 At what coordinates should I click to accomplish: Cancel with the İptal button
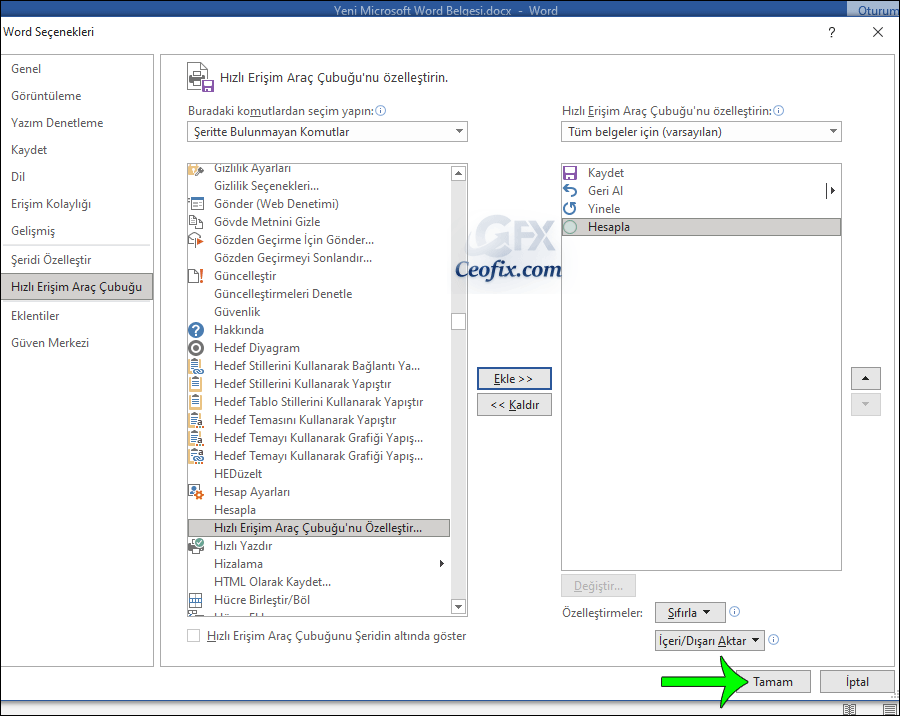(x=857, y=682)
